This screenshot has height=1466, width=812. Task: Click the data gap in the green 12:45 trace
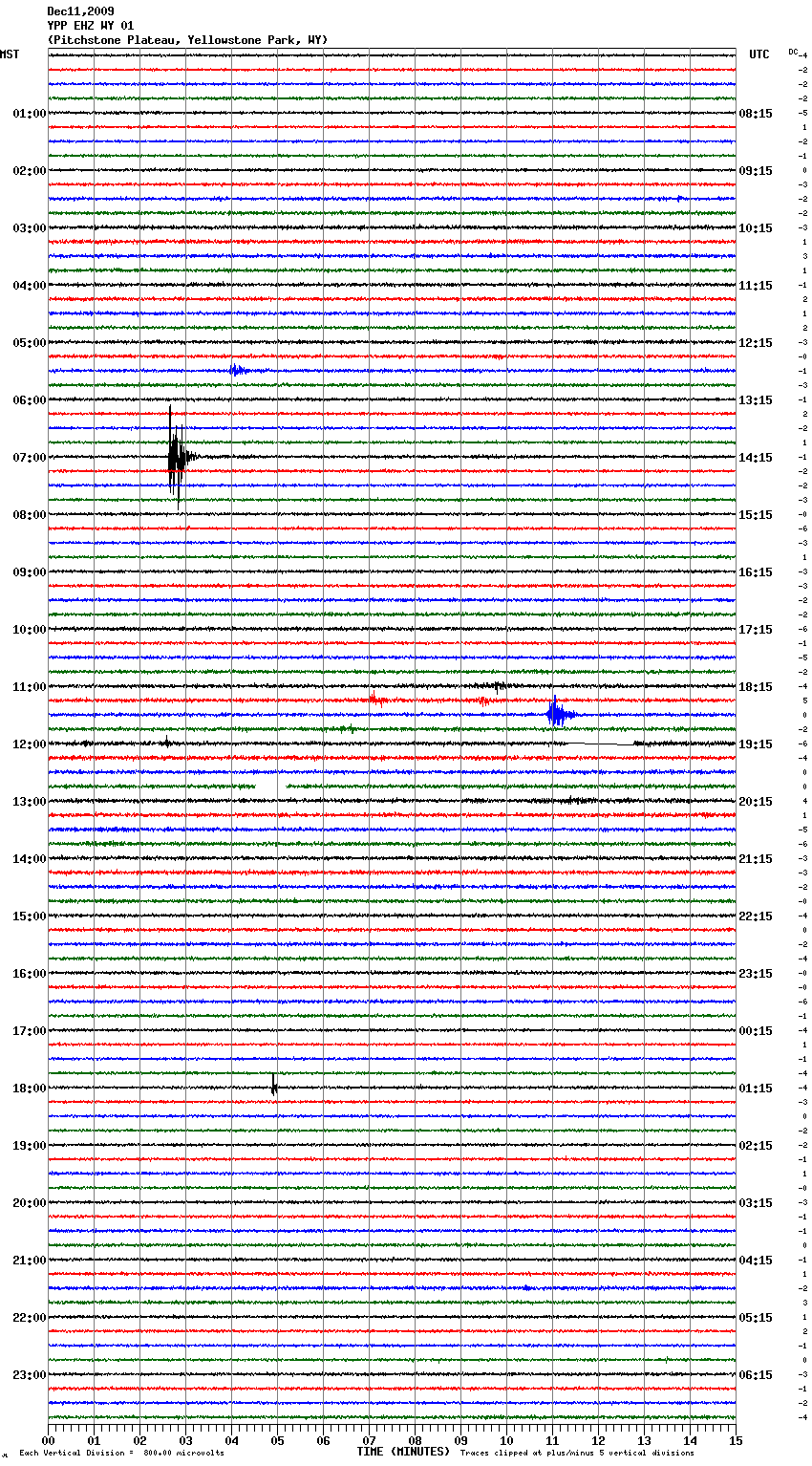point(271,786)
